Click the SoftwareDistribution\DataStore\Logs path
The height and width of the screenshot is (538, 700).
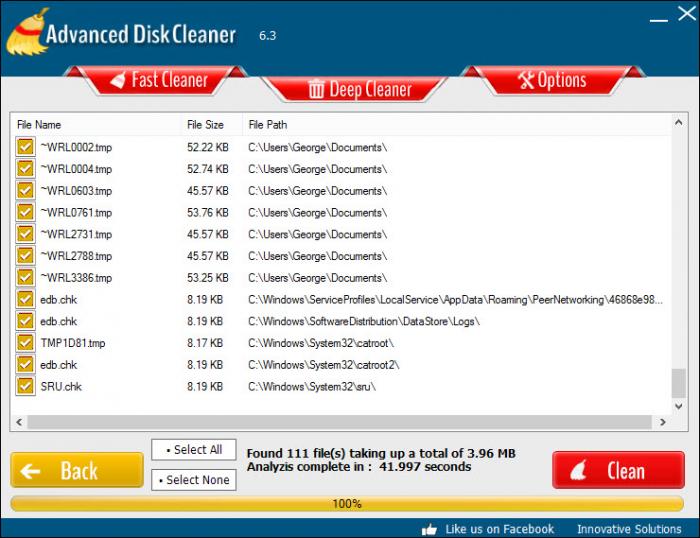click(364, 321)
